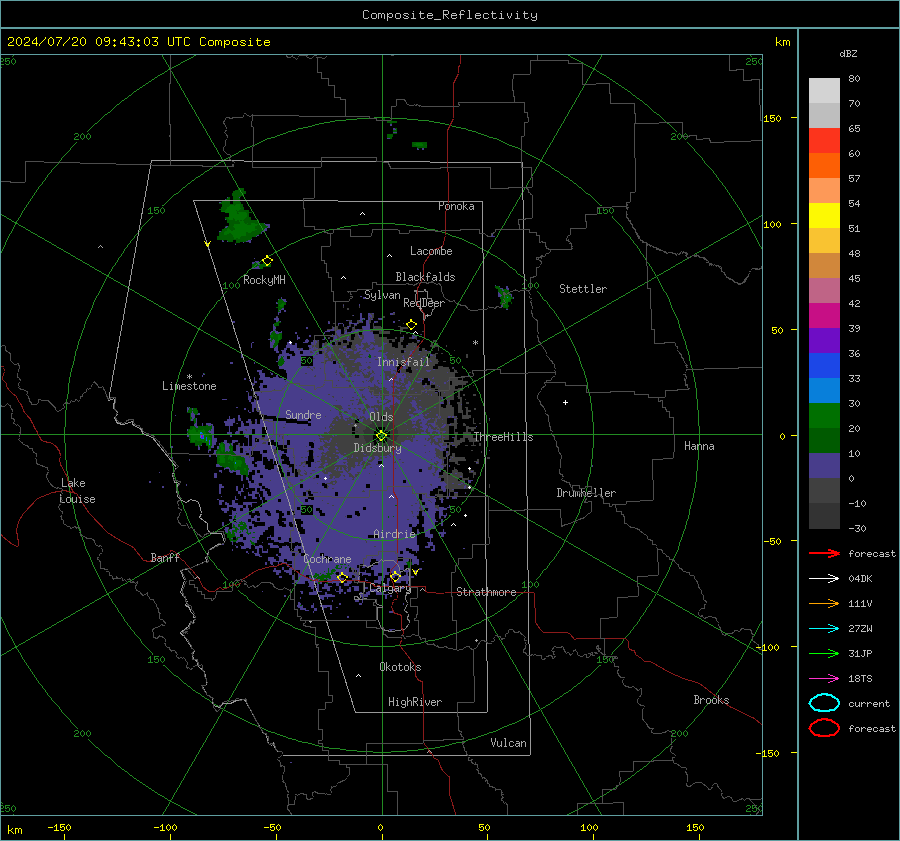900x841 pixels.
Task: Click the Lacombe city label
Action: click(x=431, y=251)
